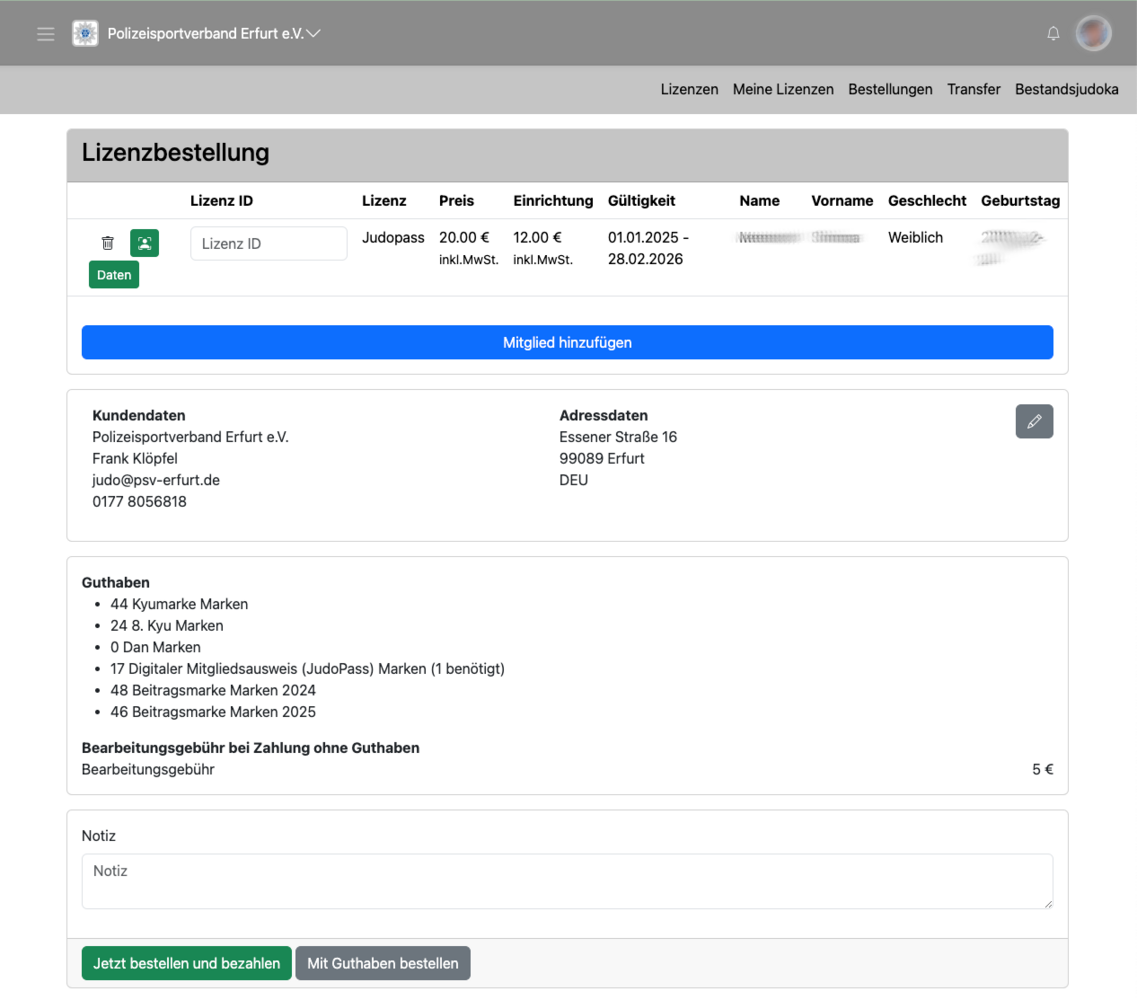Click the Polizeisportverband club logo
Screen dimensions: 1137x1000
pyautogui.click(x=85, y=34)
